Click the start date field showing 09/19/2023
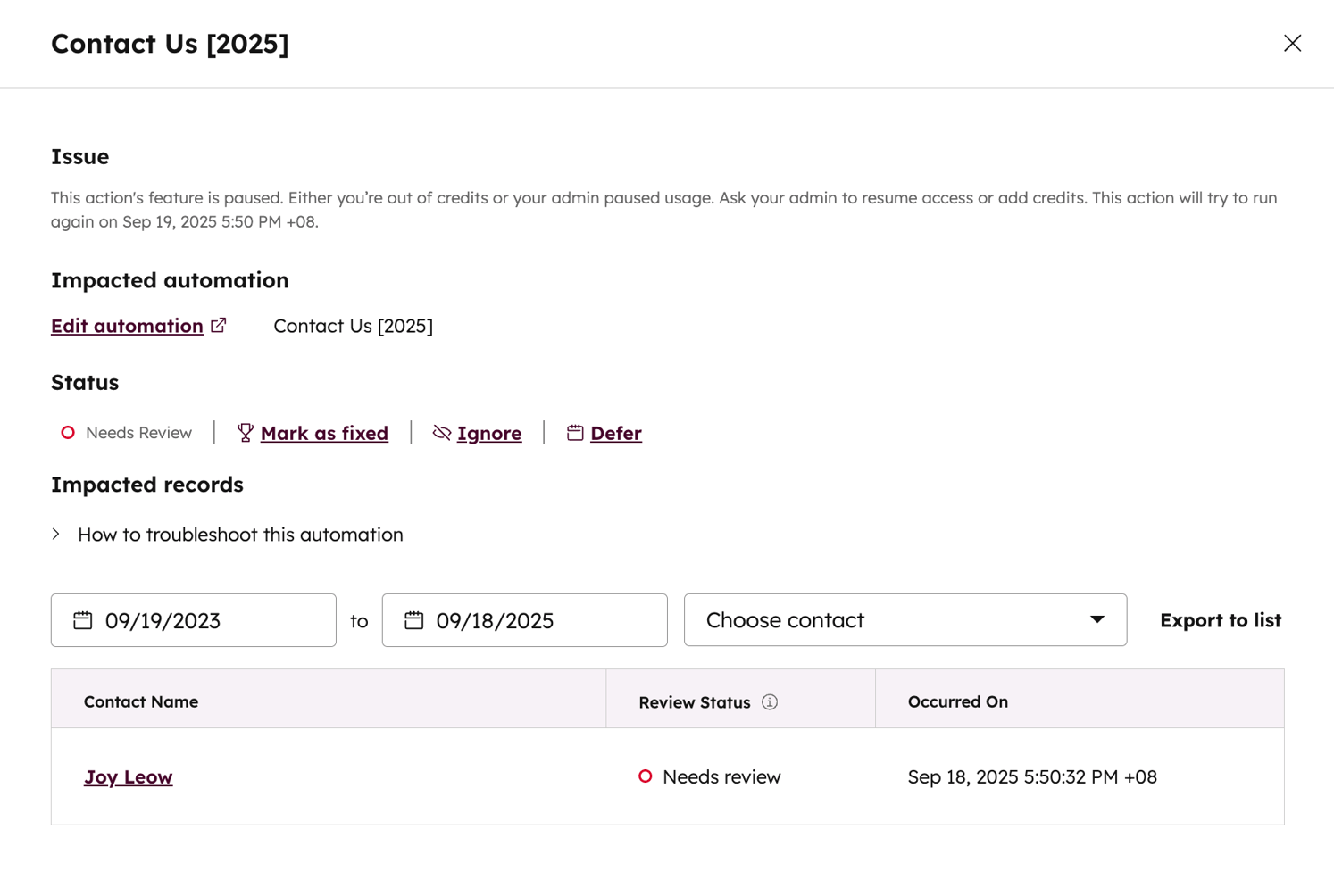This screenshot has width=1334, height=896. click(x=205, y=620)
